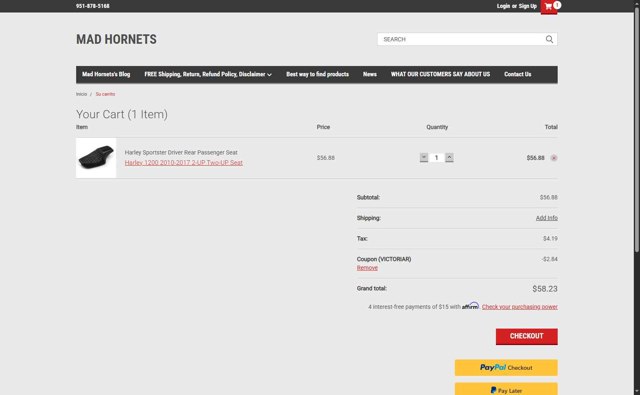Screen dimensions: 640x395
Task: Click Check your purchasing power link
Action: pos(520,307)
